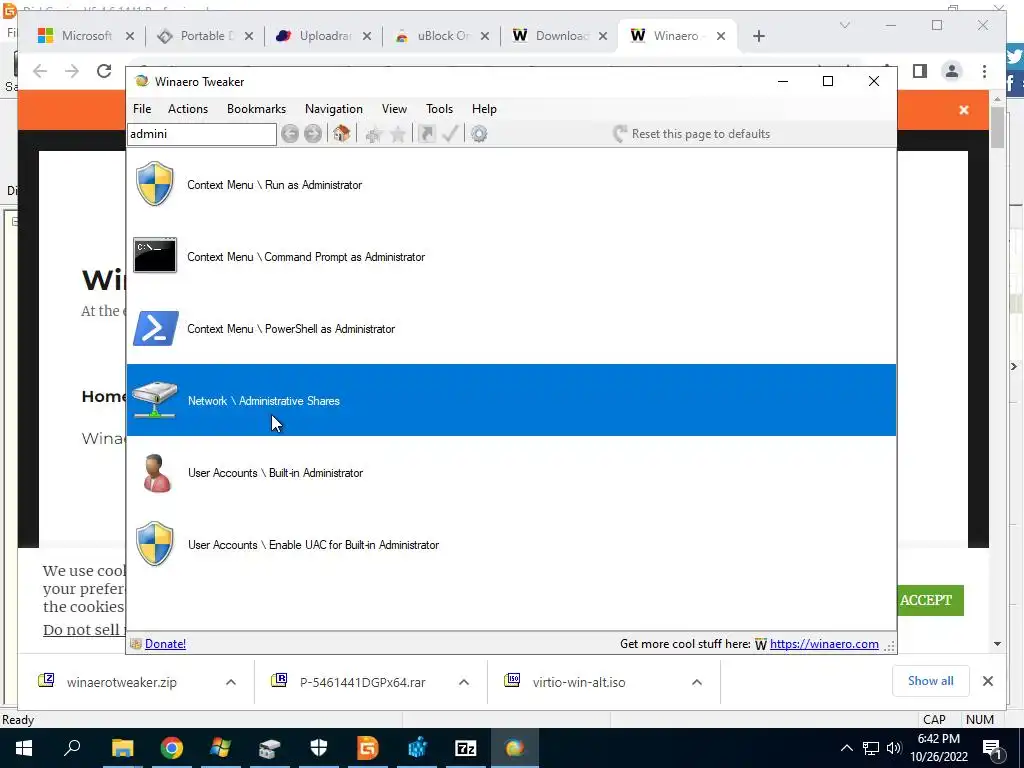The image size is (1024, 768).
Task: Click Show all downloads button
Action: (931, 681)
